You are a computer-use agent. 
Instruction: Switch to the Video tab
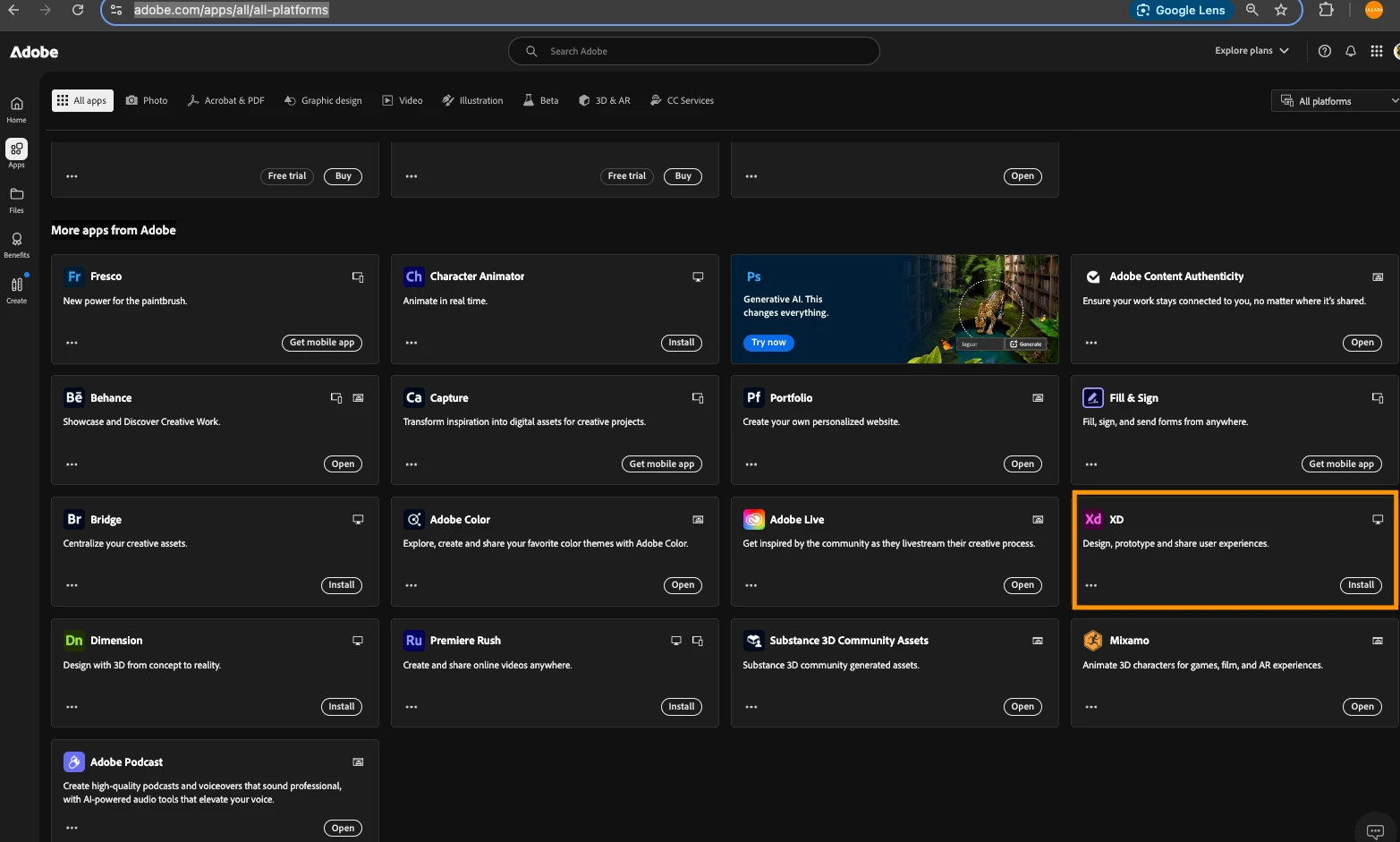[403, 101]
